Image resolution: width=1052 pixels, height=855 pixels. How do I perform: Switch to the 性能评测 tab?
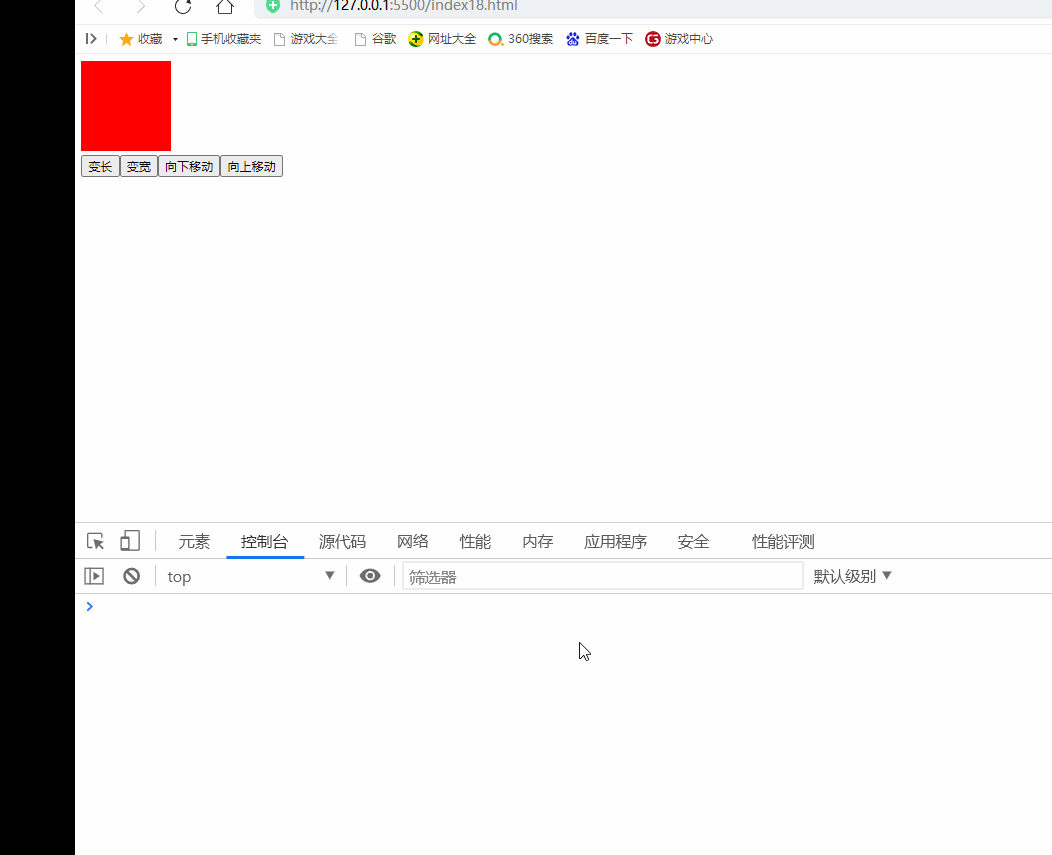pyautogui.click(x=783, y=542)
